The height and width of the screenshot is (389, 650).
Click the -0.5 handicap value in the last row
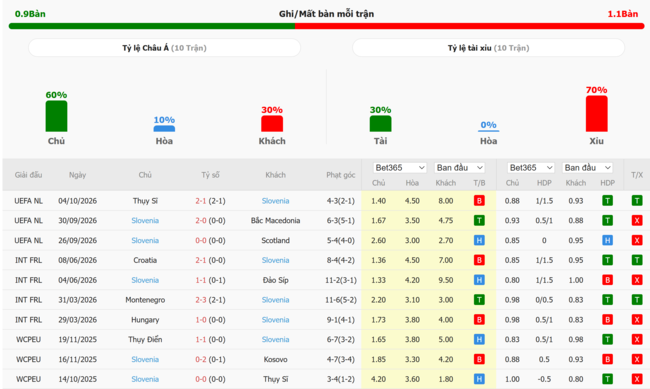click(544, 379)
